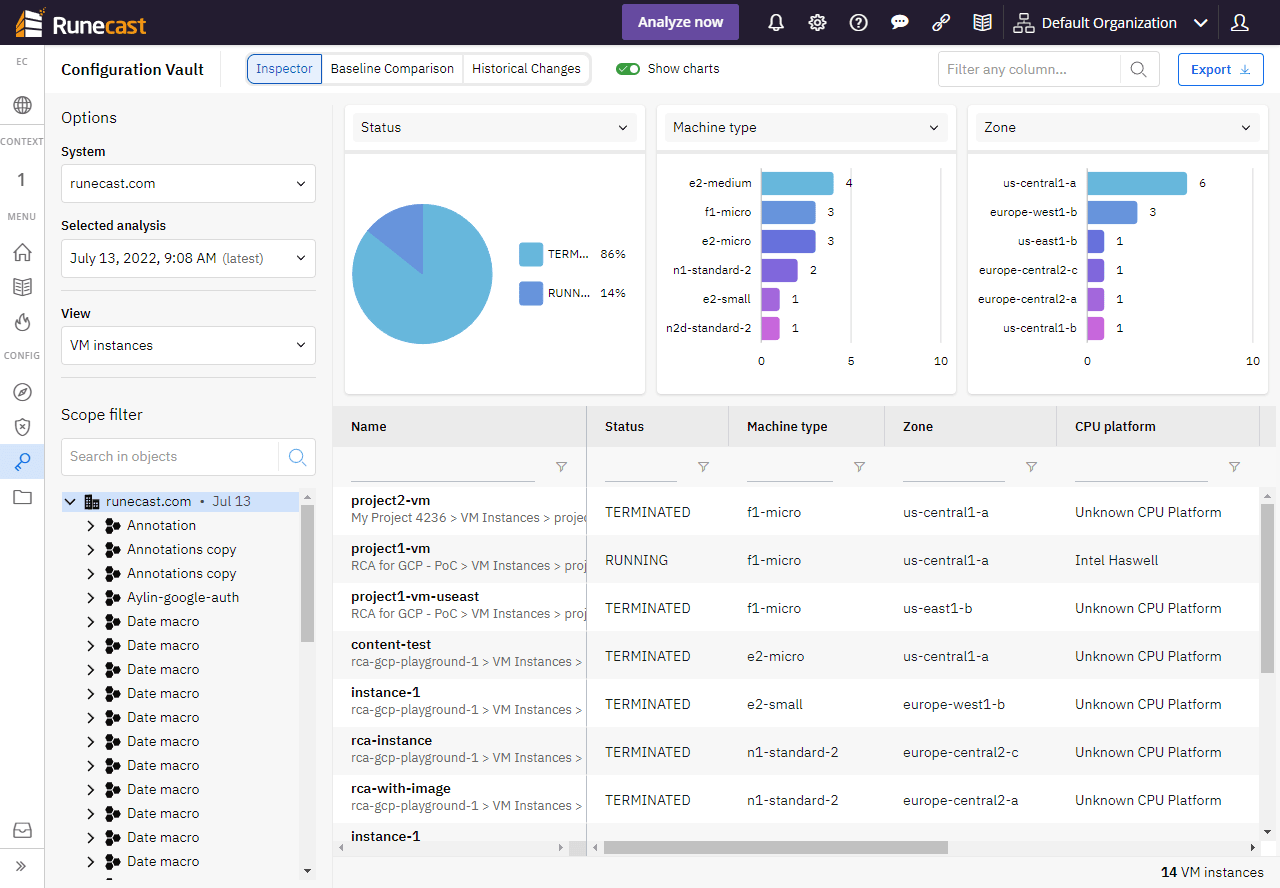Open the Status chart selector dropdown
The width and height of the screenshot is (1280, 888).
(495, 127)
